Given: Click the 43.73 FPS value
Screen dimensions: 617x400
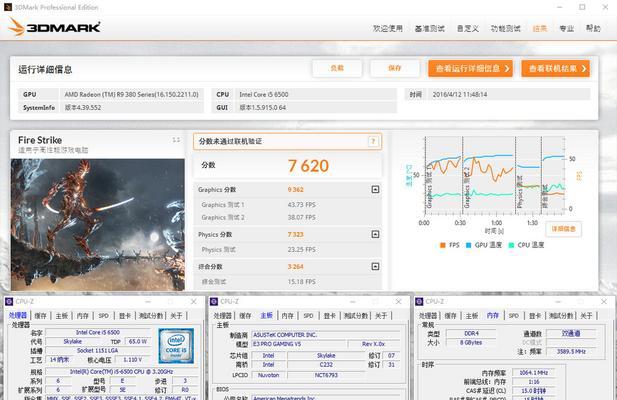Looking at the screenshot, I should (301, 205).
